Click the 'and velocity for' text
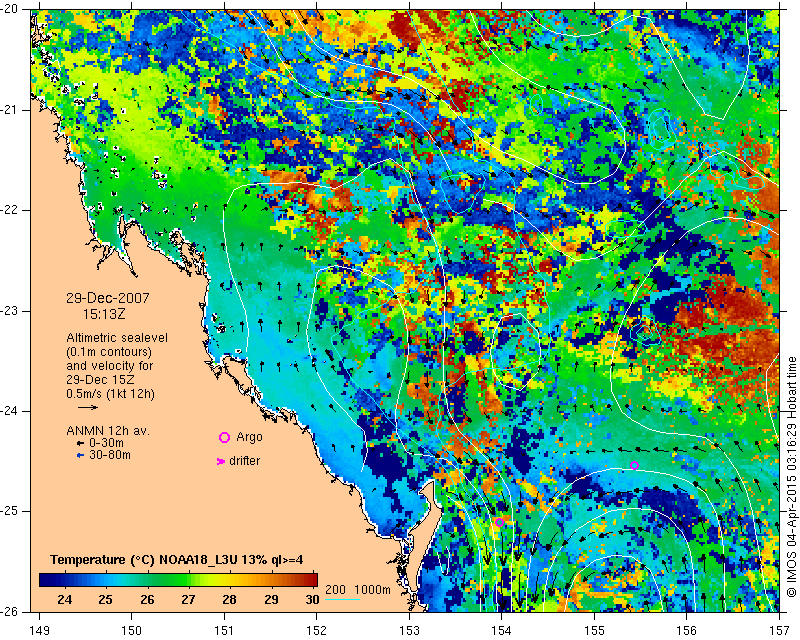The height and width of the screenshot is (640, 800). (110, 366)
